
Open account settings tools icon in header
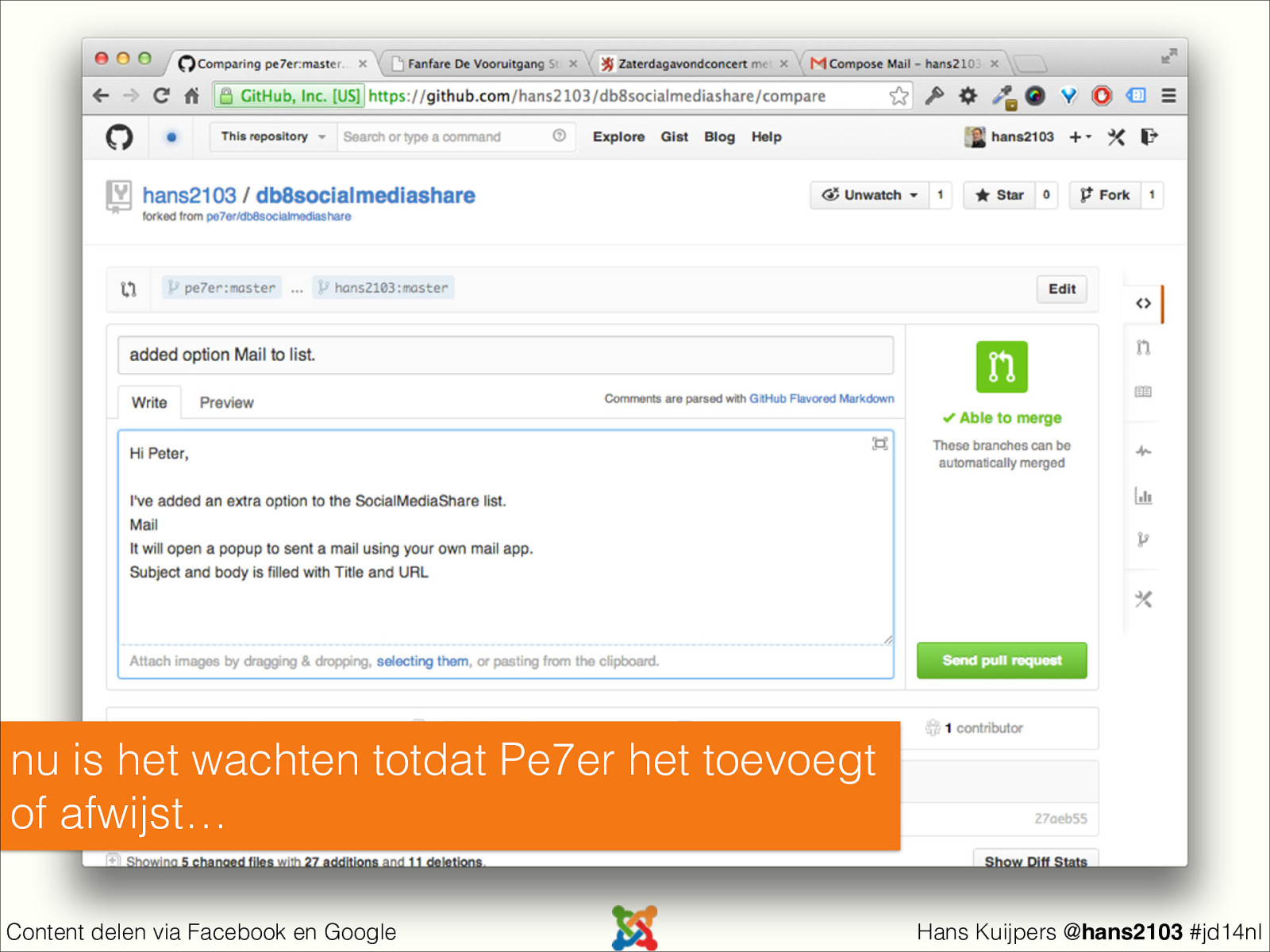click(x=1116, y=137)
